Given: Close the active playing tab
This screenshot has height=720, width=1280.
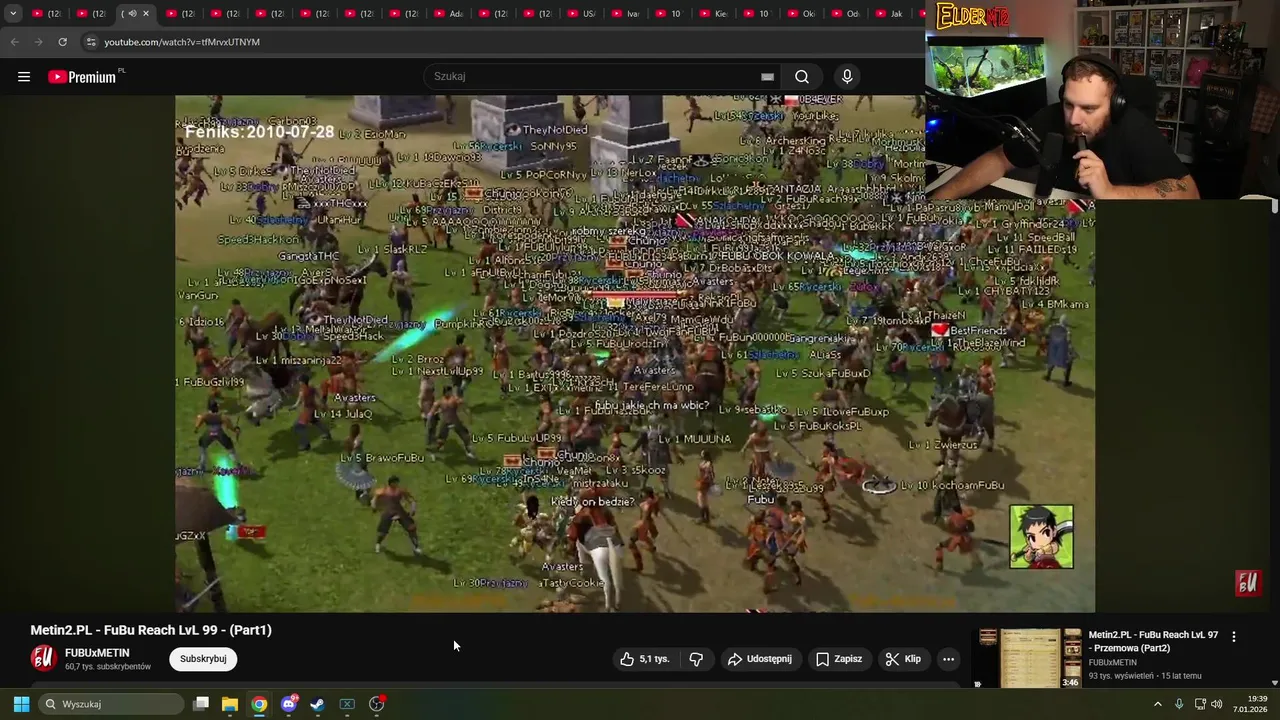Looking at the screenshot, I should coord(146,14).
